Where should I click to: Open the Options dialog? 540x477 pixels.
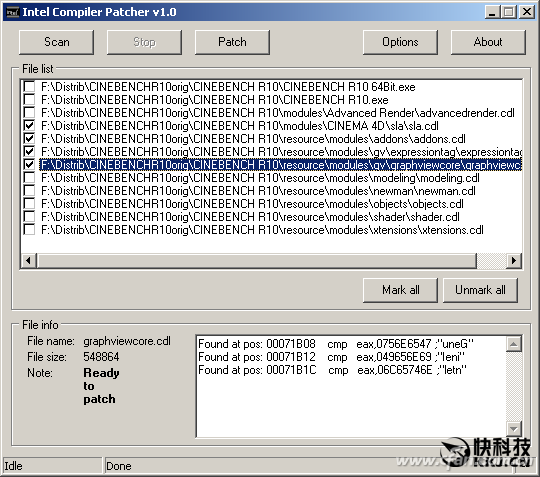tap(400, 42)
